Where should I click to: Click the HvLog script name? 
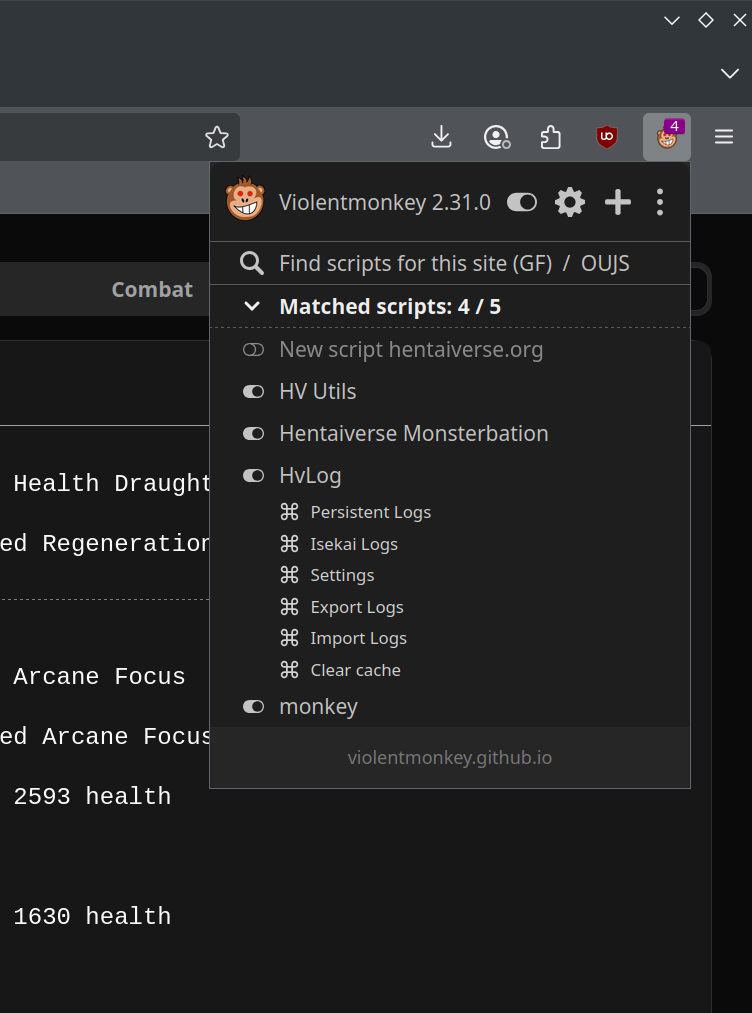pyautogui.click(x=310, y=475)
